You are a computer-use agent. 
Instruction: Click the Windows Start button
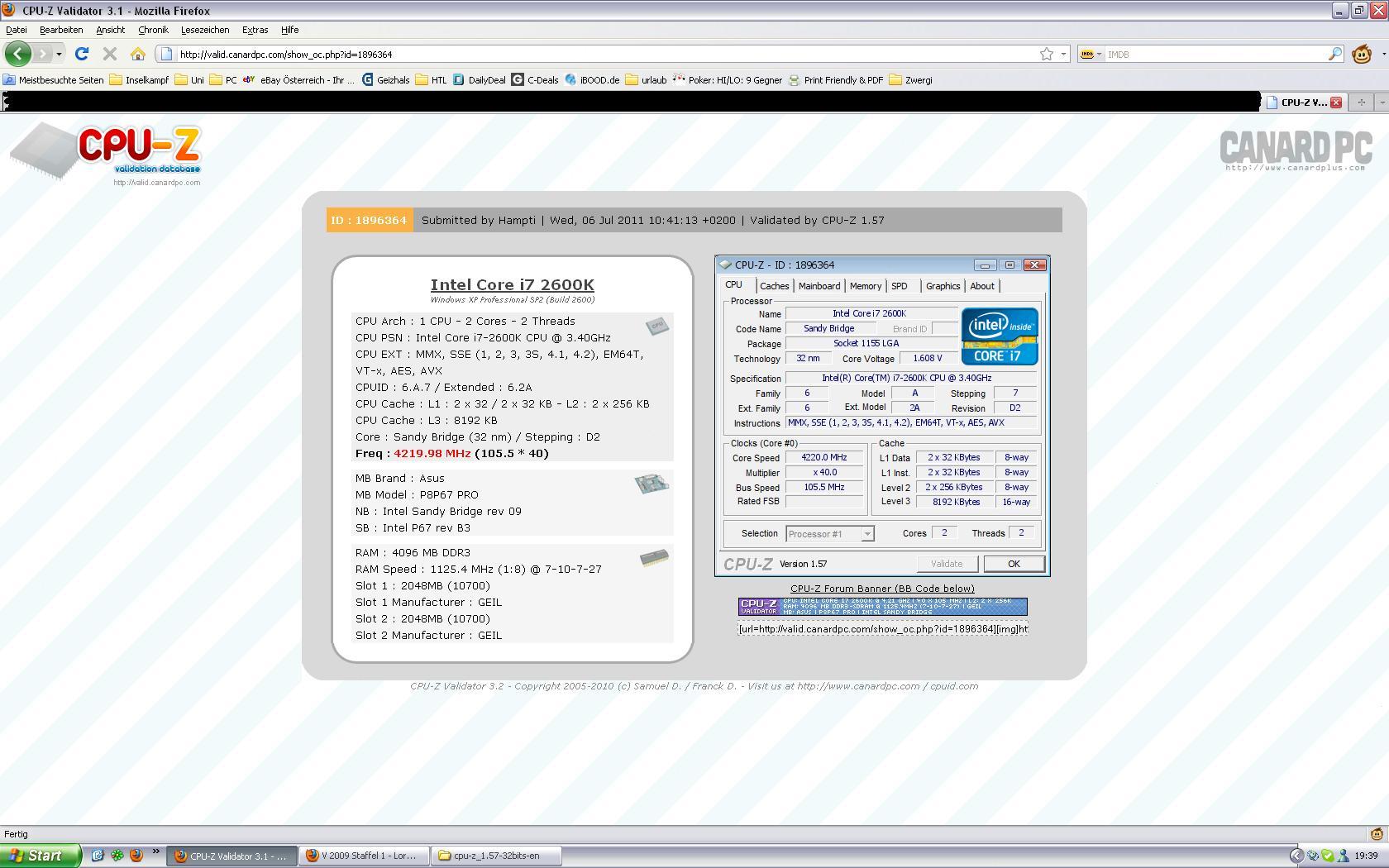41,856
